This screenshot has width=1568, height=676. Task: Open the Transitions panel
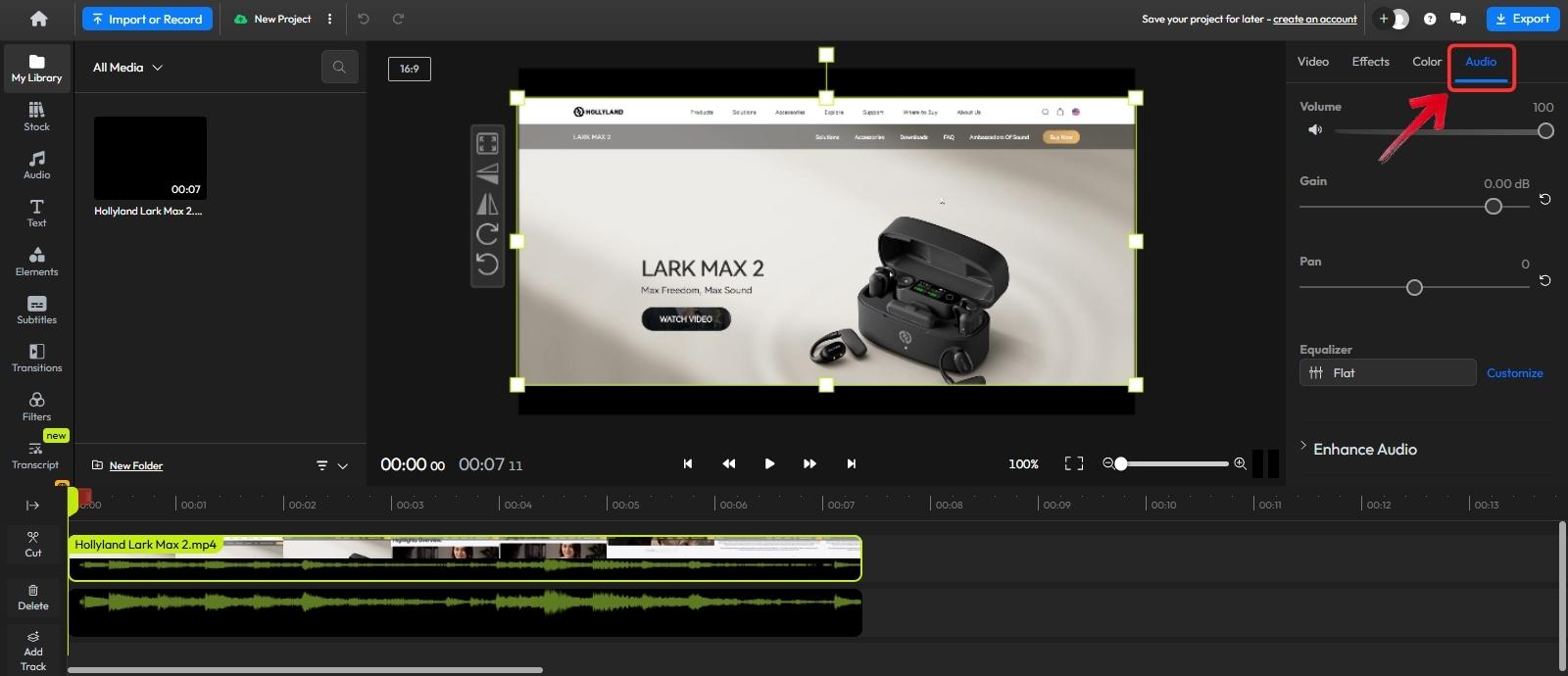coord(37,358)
